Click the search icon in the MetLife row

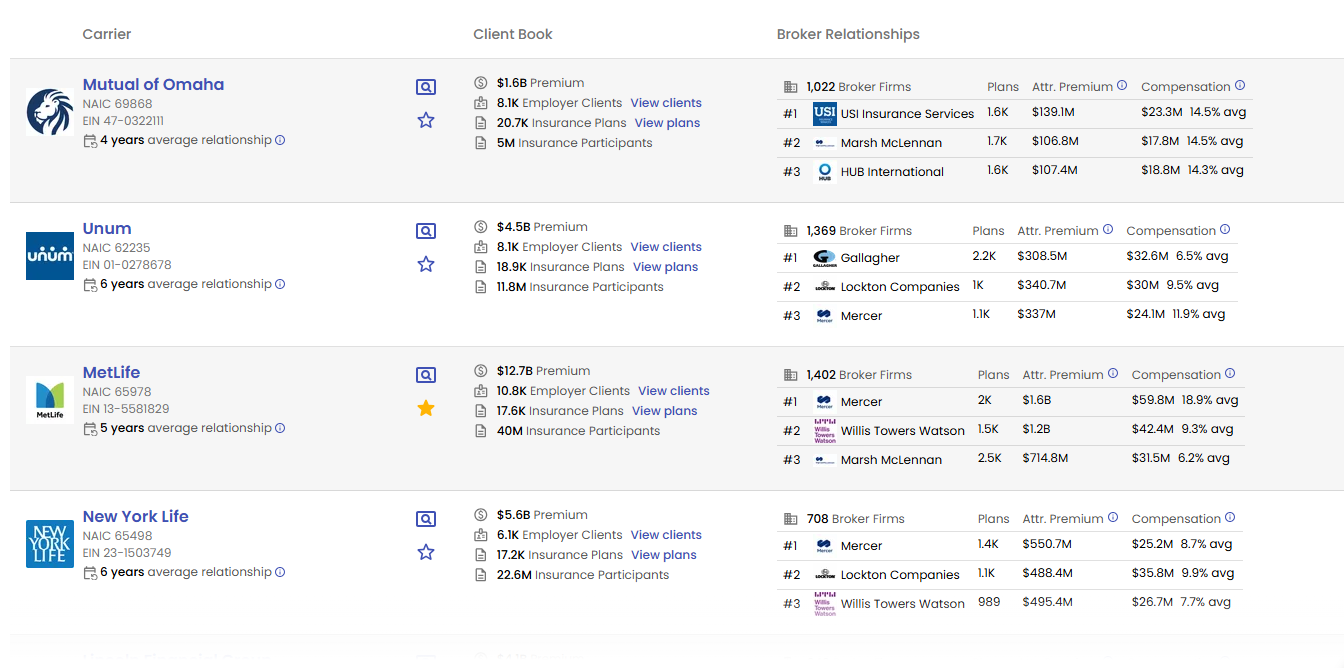pos(426,375)
